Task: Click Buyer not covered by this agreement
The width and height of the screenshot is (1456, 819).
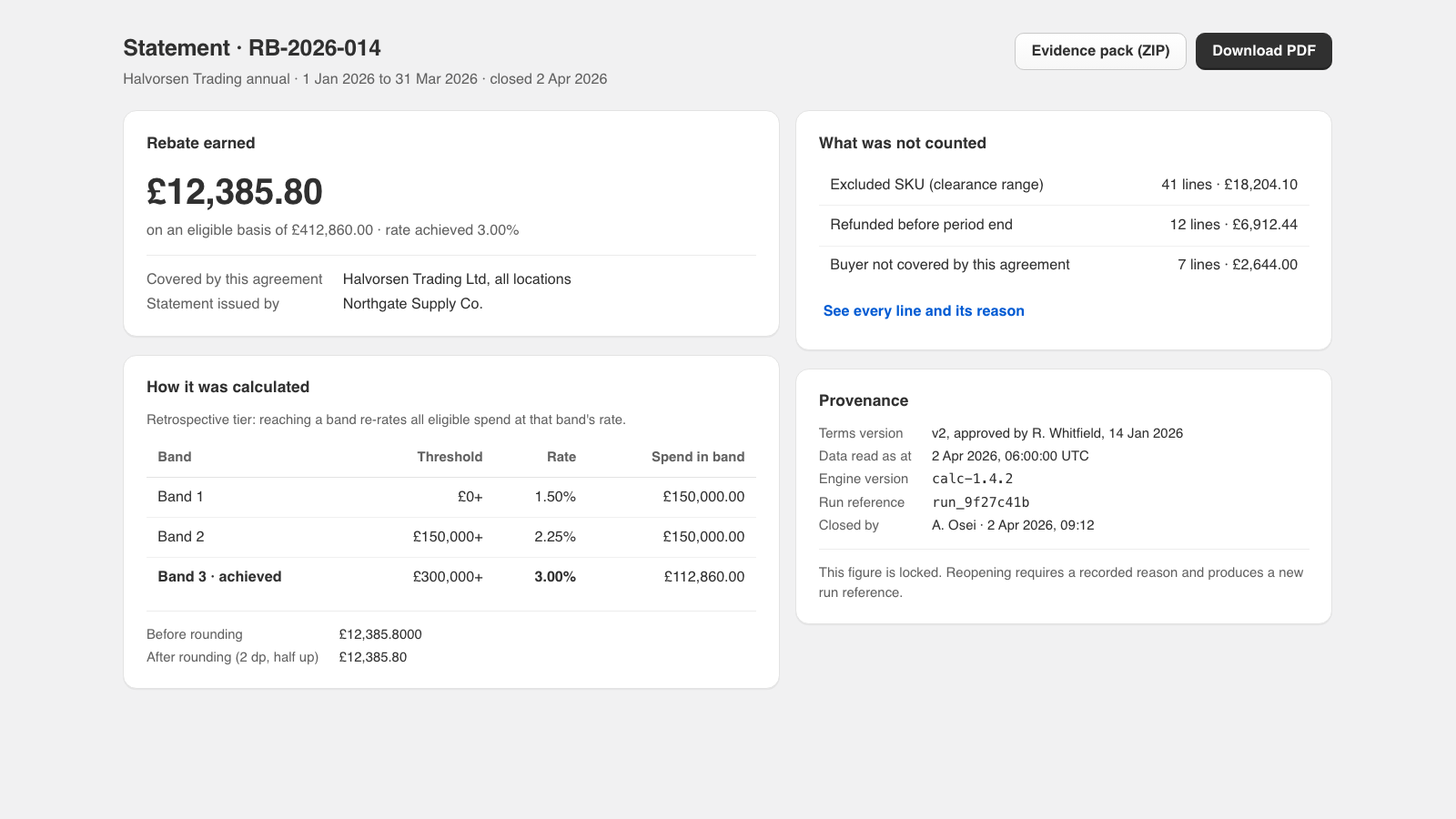Action: pos(950,265)
